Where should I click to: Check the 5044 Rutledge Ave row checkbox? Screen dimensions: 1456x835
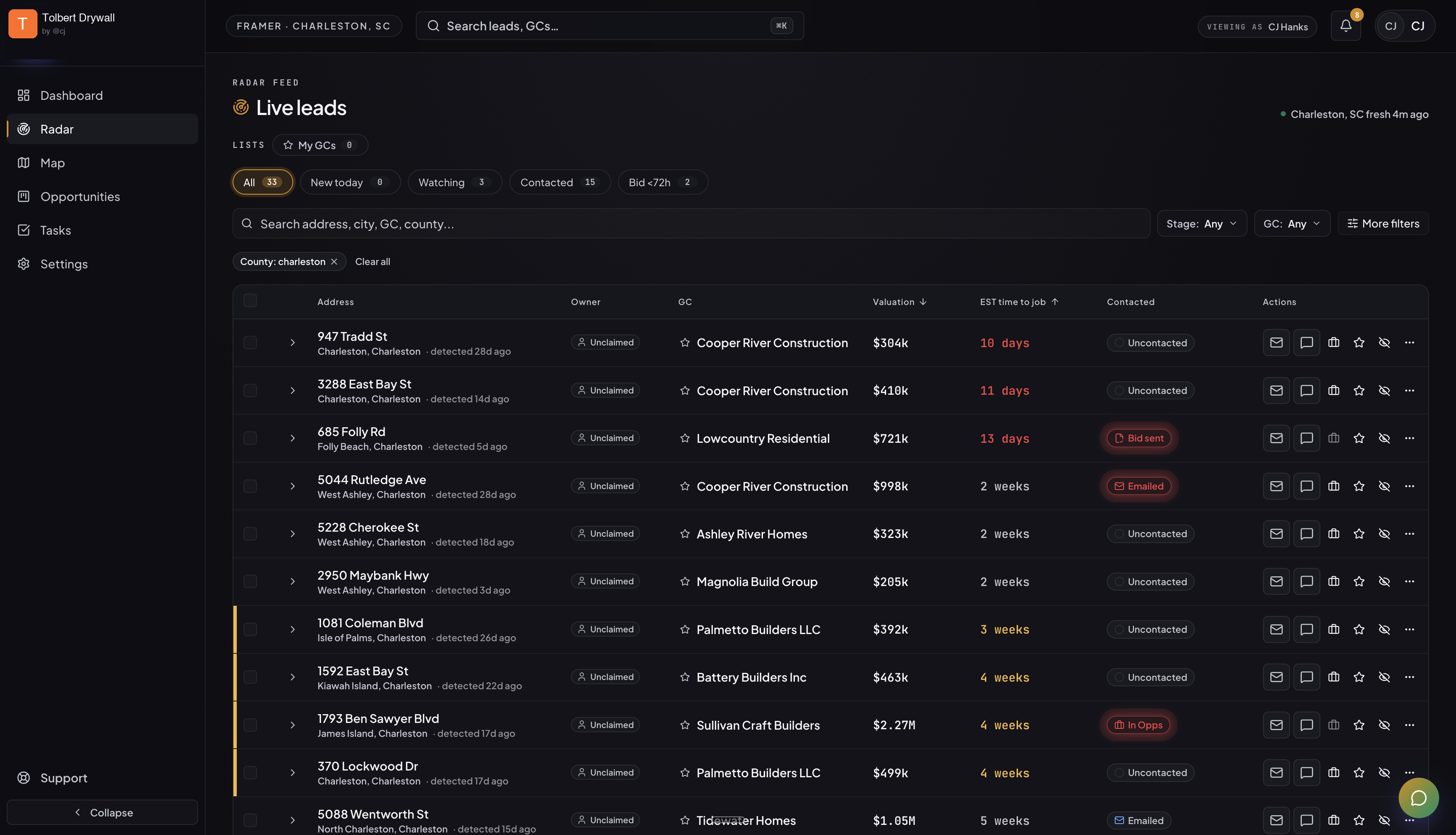(x=250, y=486)
